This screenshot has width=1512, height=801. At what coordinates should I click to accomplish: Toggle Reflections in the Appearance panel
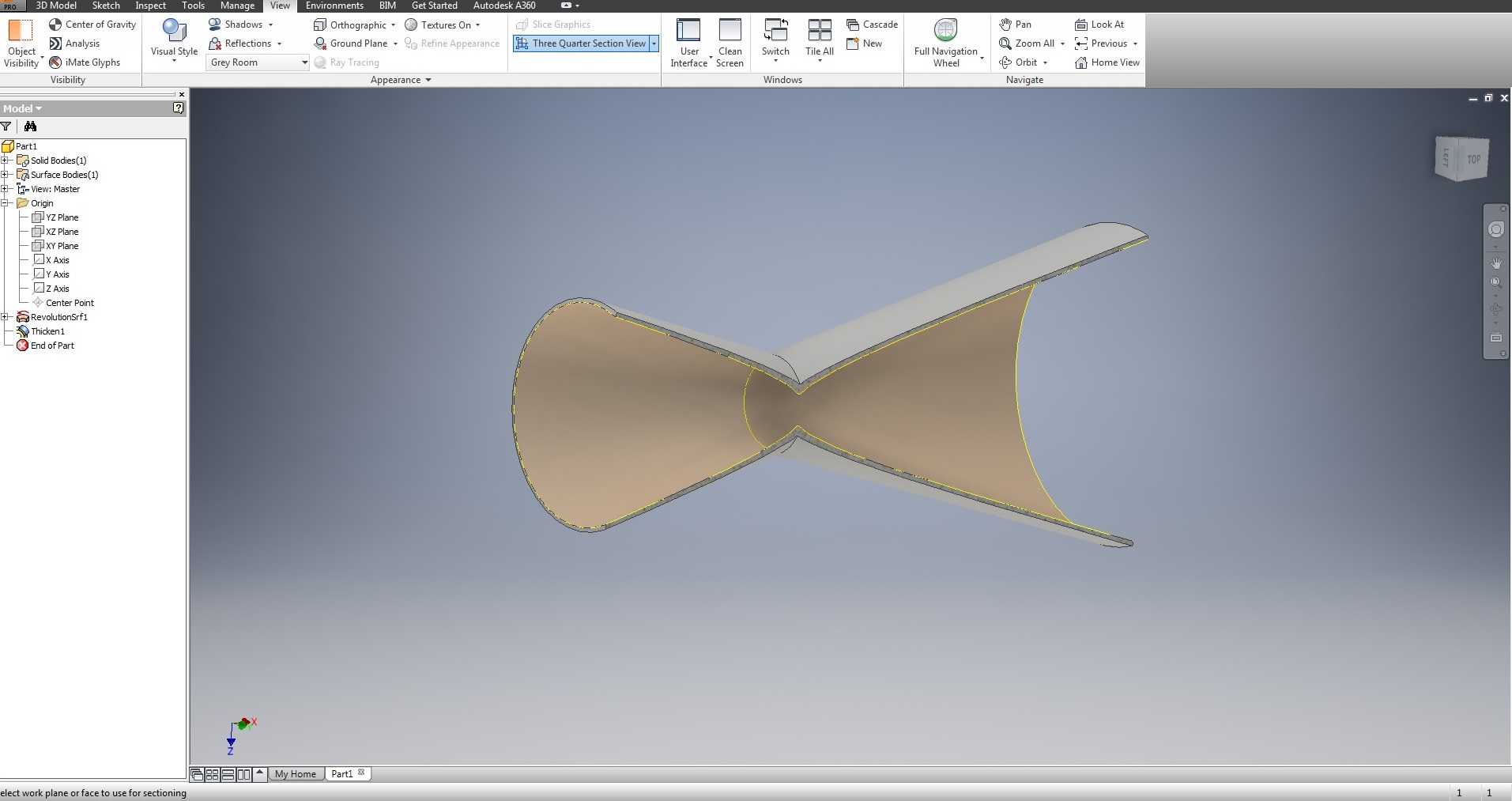point(245,43)
